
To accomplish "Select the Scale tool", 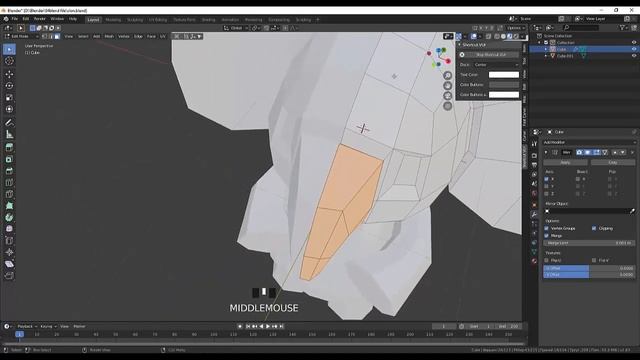I will (x=9, y=98).
